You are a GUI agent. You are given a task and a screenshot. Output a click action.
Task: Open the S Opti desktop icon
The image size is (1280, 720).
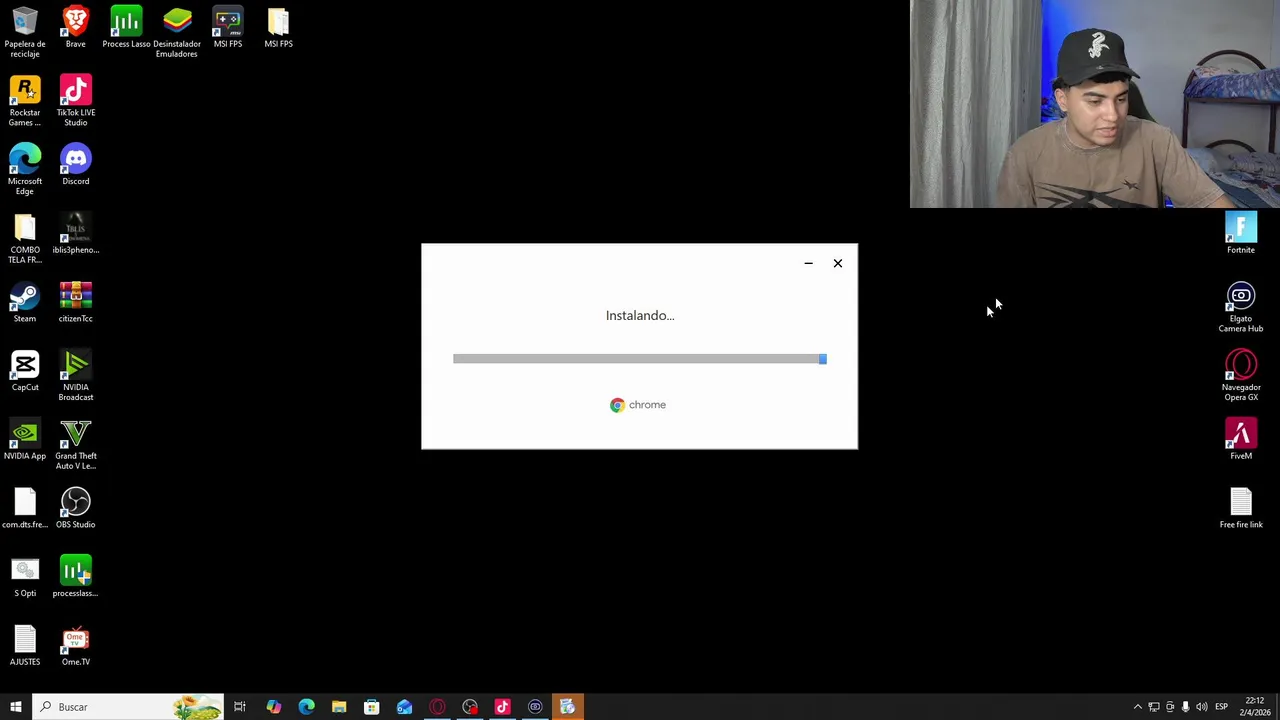point(25,577)
